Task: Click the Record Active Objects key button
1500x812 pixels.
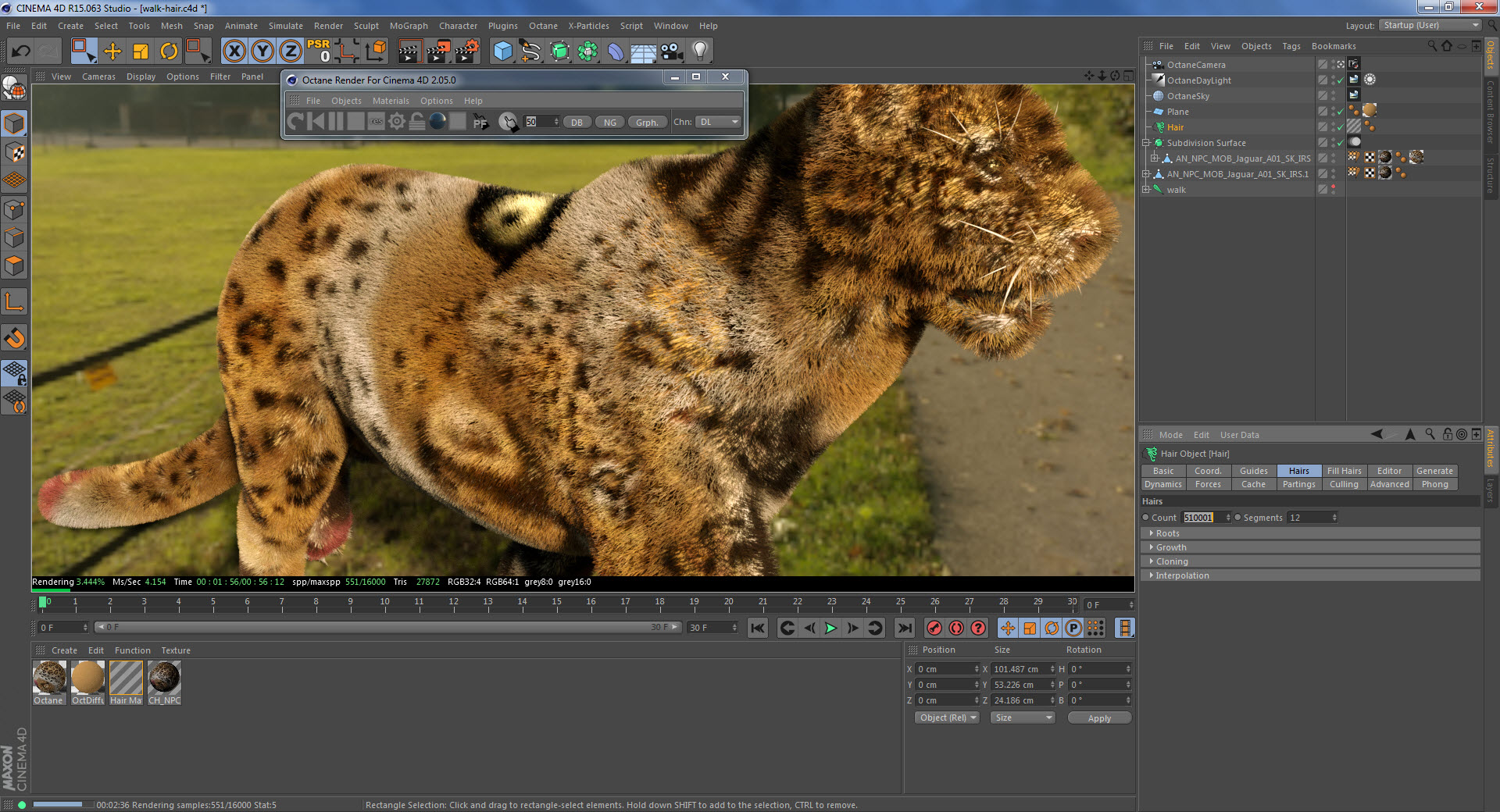Action: point(934,628)
